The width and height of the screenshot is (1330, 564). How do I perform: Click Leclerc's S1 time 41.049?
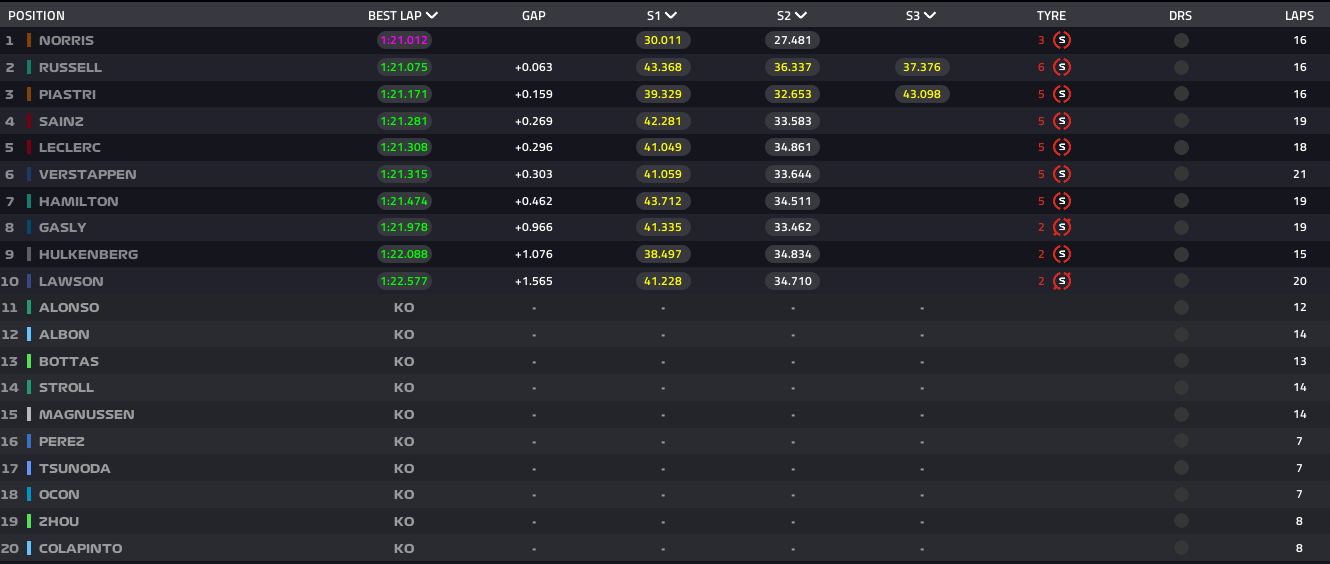(663, 147)
